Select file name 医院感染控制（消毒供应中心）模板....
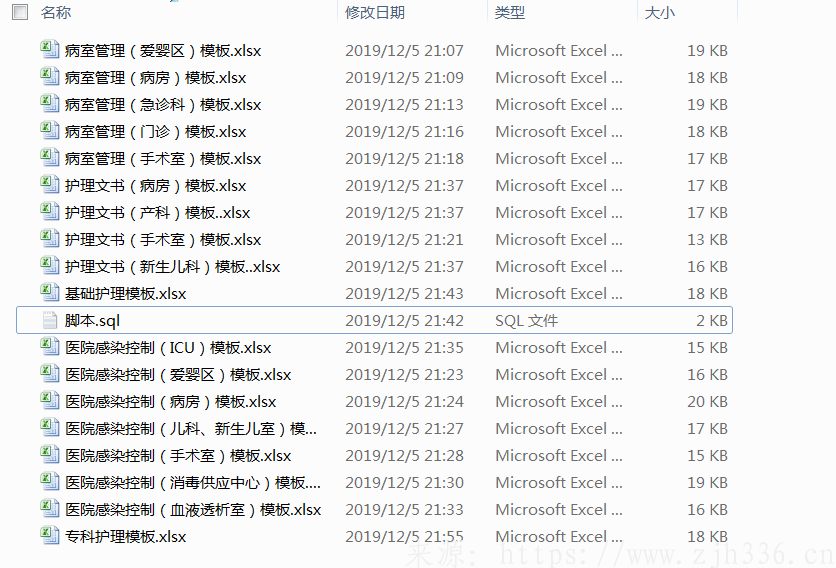The height and width of the screenshot is (568, 836). click(192, 483)
